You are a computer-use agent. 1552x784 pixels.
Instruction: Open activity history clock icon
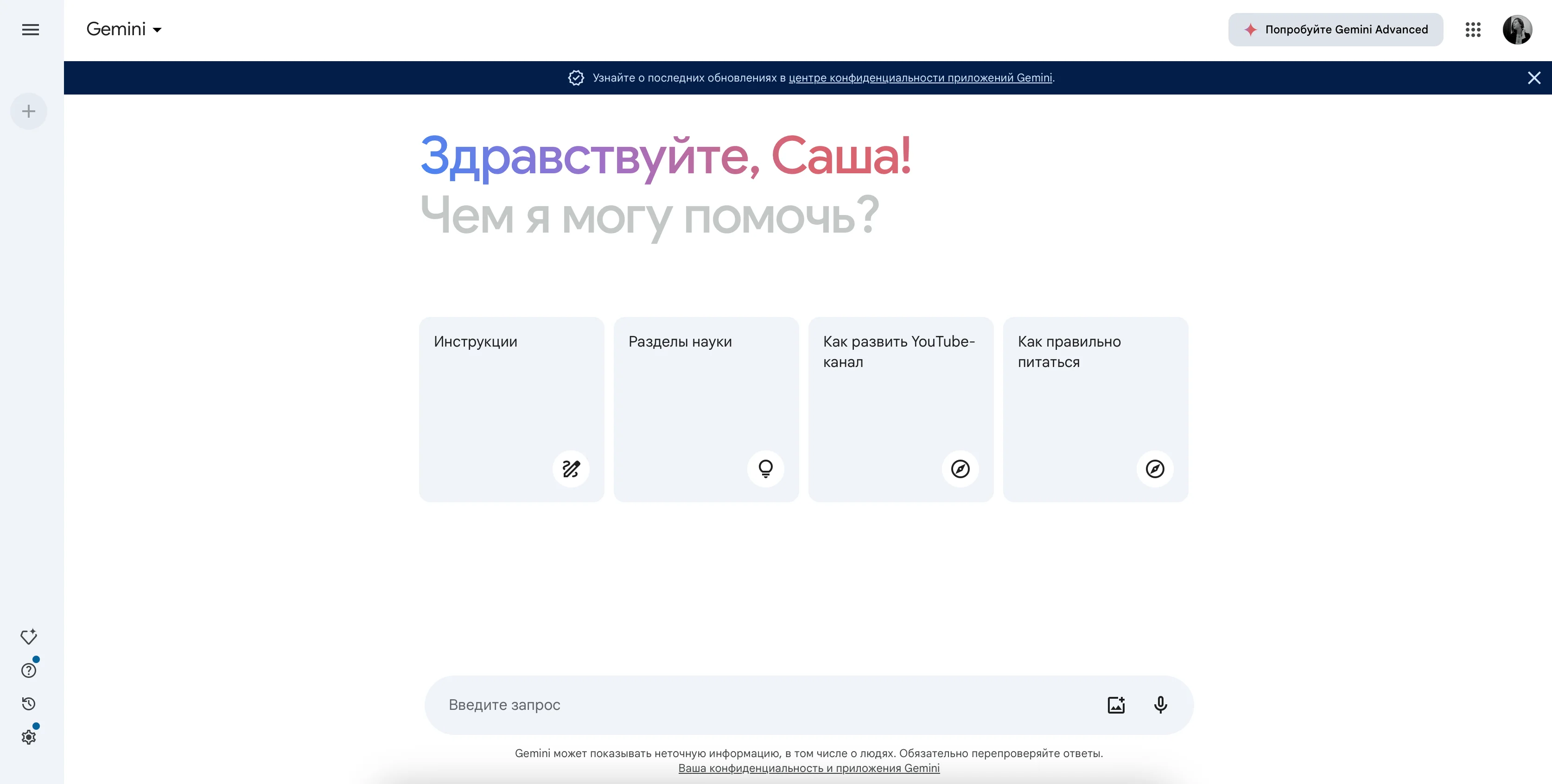tap(28, 704)
